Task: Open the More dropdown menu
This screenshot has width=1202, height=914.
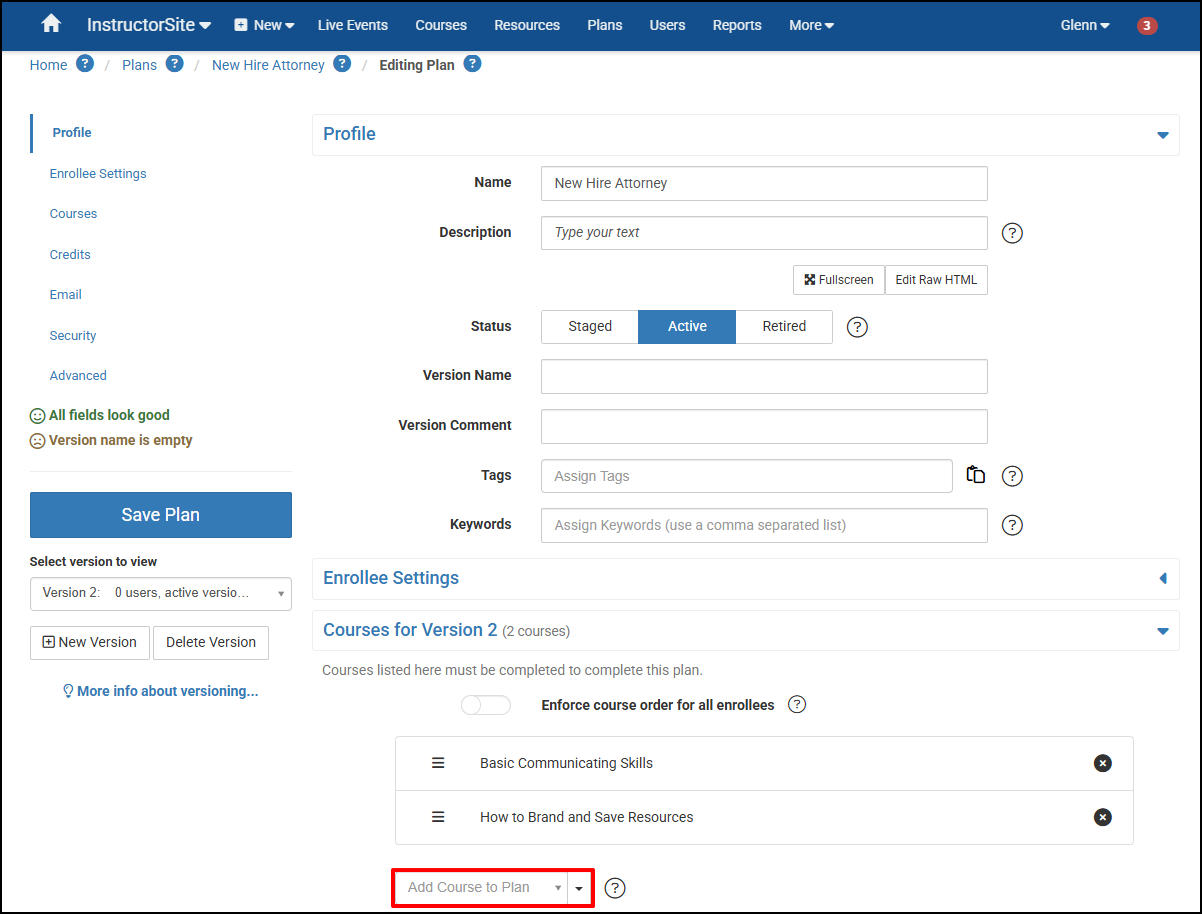Action: (811, 25)
